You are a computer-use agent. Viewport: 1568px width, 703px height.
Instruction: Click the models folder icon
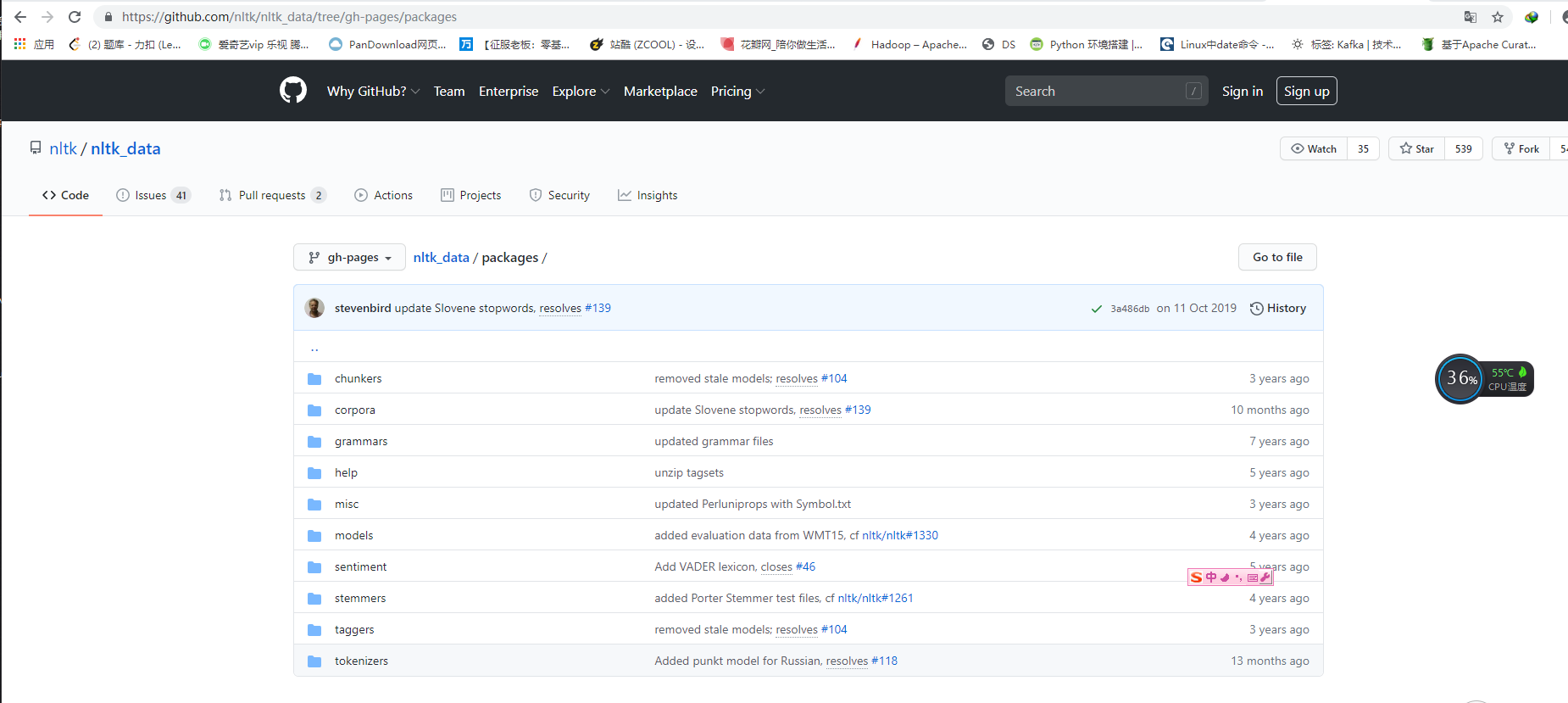[314, 536]
